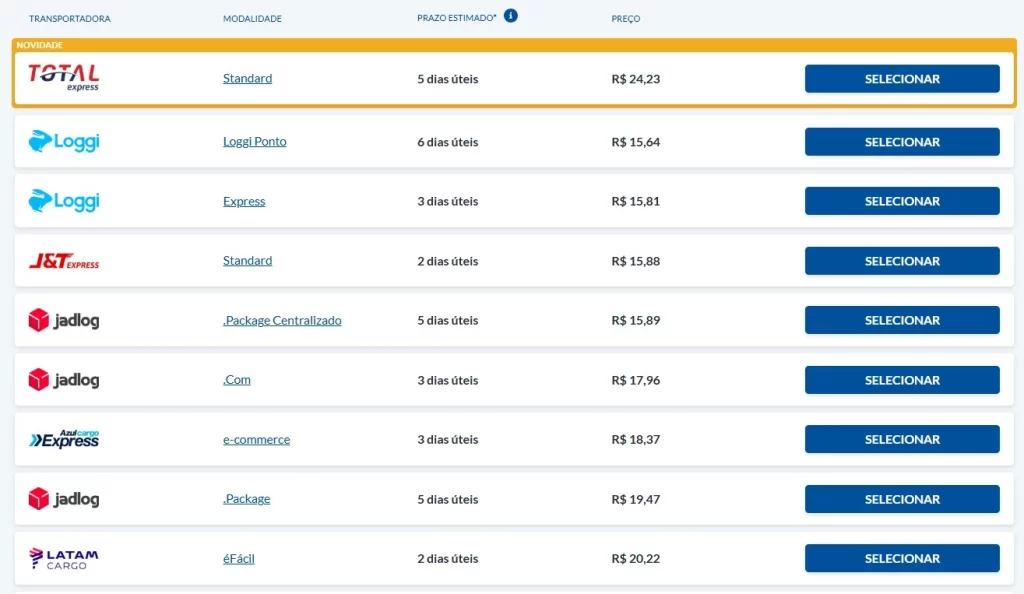The height and width of the screenshot is (594, 1024).
Task: Click the 2 dias úteis estimate in the J&T row
Action: coord(448,261)
